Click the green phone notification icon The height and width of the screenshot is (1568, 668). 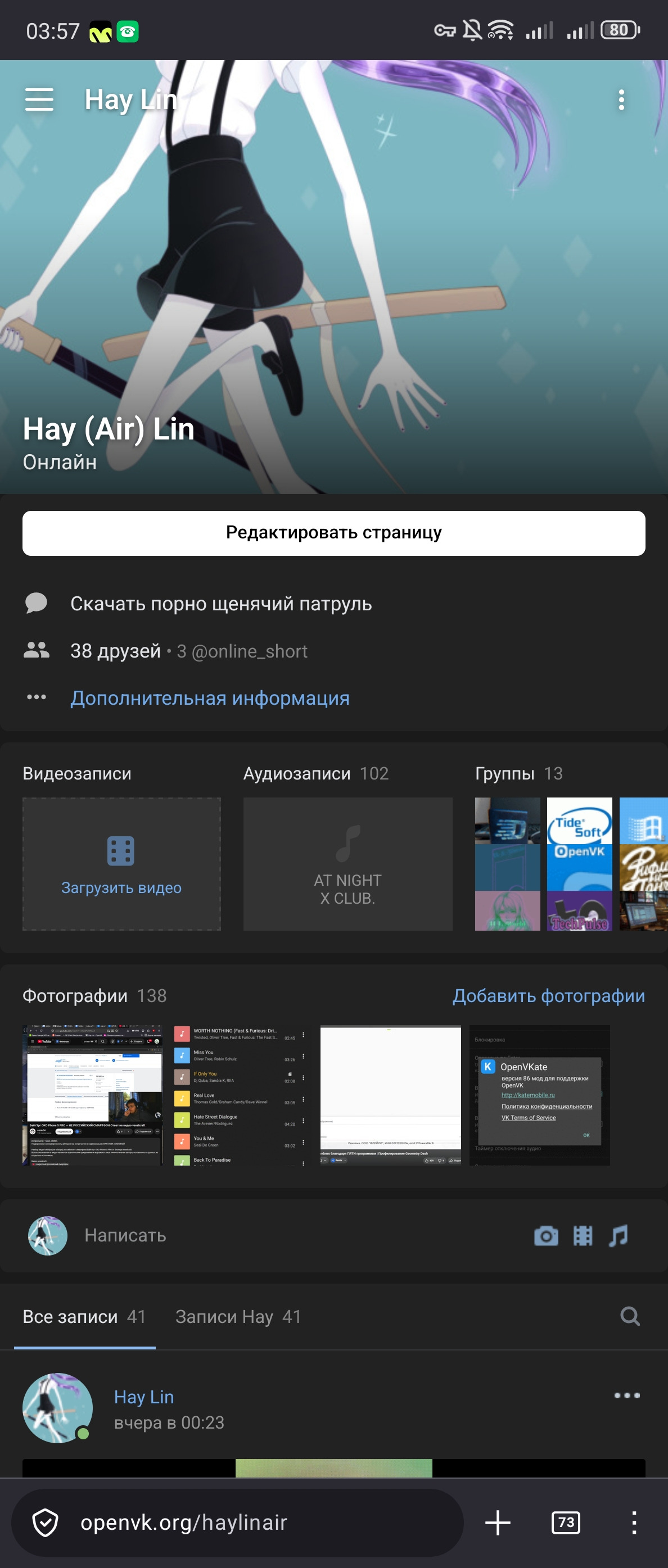click(x=127, y=31)
